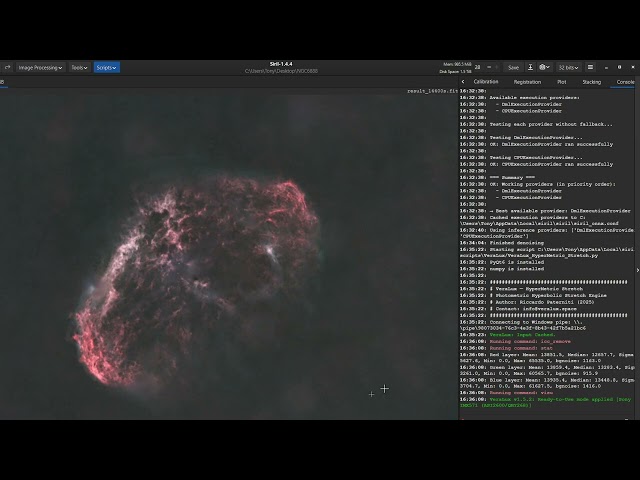Switch to the Calibration tab
This screenshot has height=480, width=640.
pos(486,82)
